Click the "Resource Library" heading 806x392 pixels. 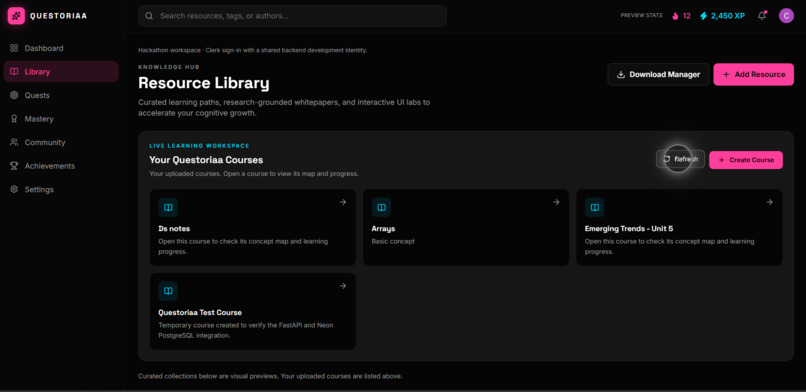[x=204, y=83]
